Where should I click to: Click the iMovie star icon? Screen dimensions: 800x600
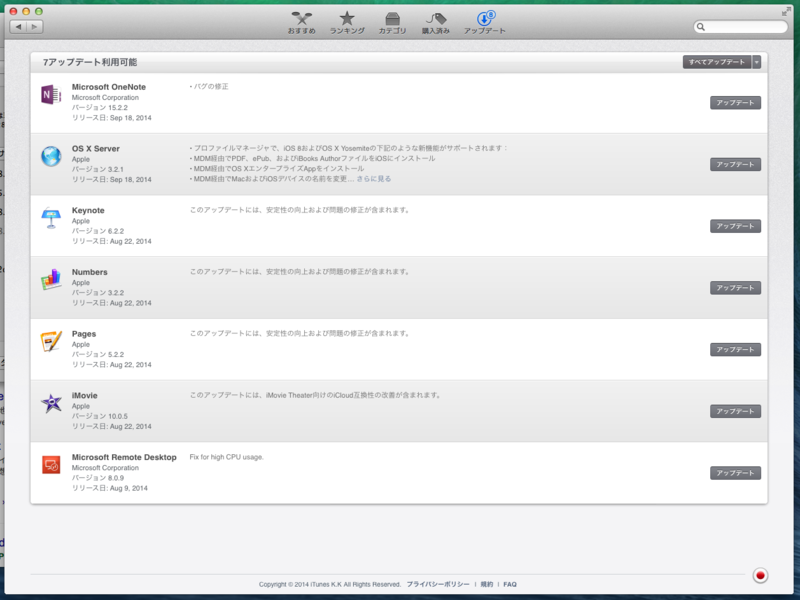(x=51, y=403)
